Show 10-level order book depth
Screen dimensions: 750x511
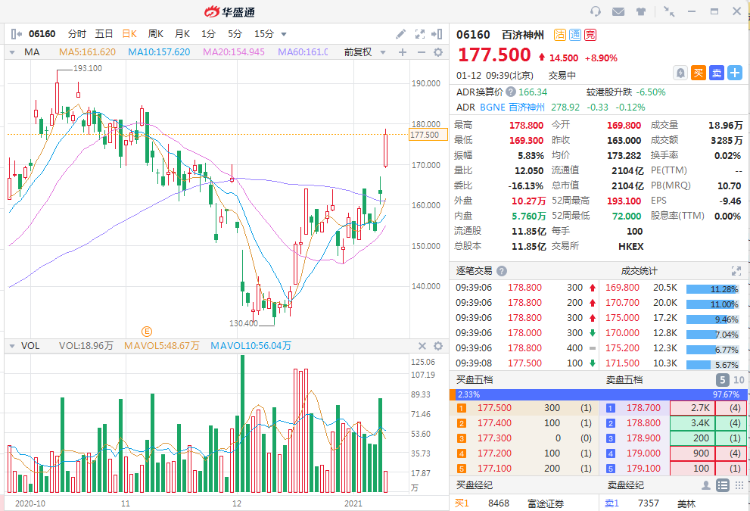click(x=739, y=380)
